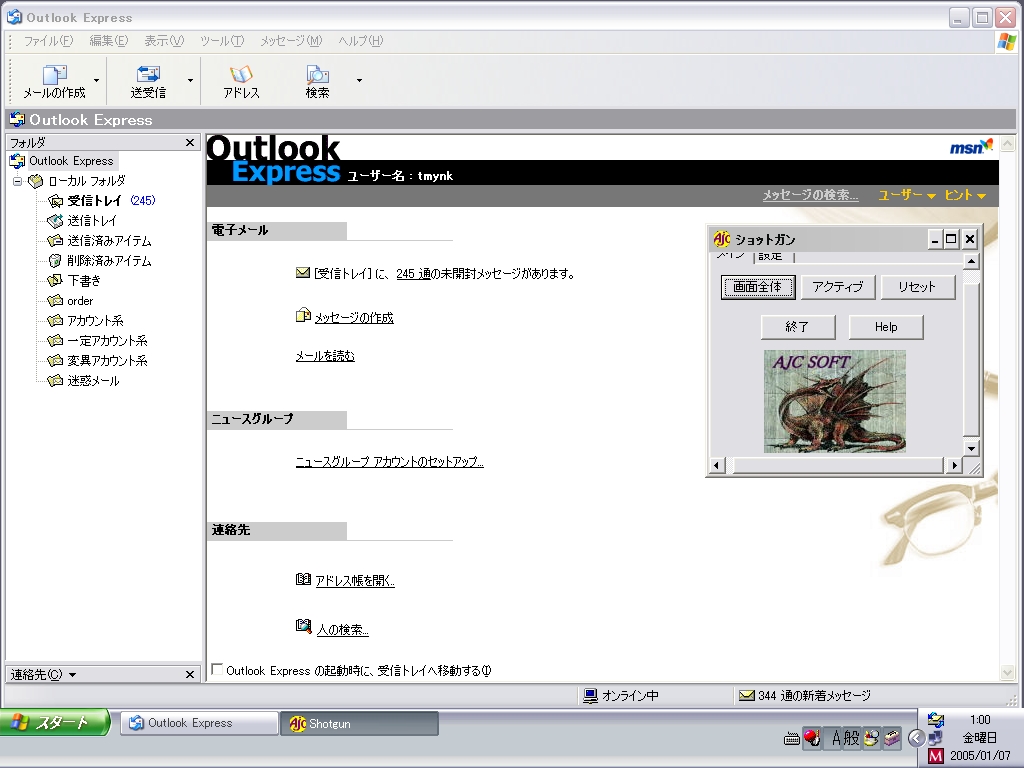Click the メールの作成 (Create Mail) toolbar icon

(x=54, y=74)
